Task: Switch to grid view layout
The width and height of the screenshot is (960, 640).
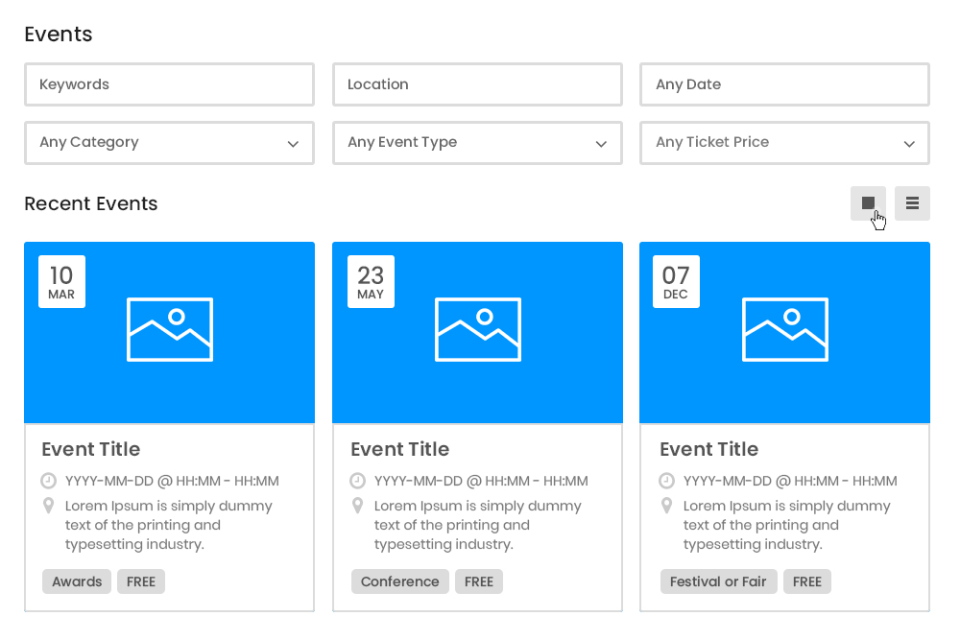Action: click(x=868, y=203)
